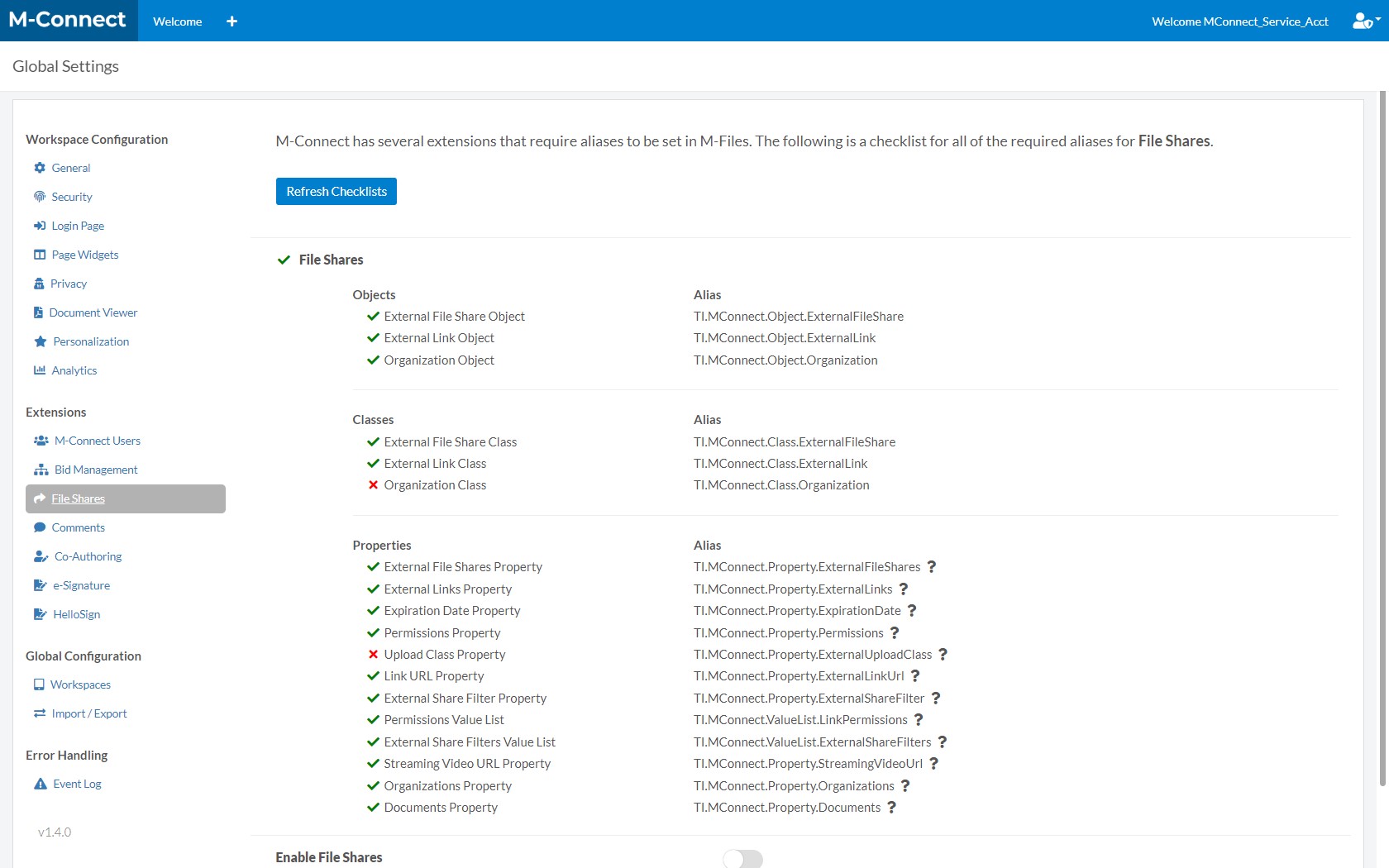Screen dimensions: 1389x868
Task: Switch to the Welcome tab
Action: (176, 21)
